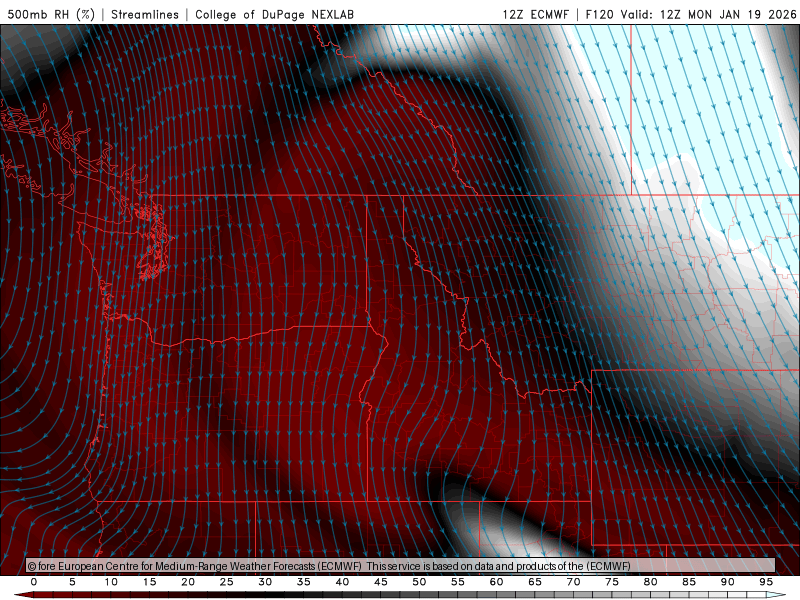This screenshot has height=600, width=800.
Task: Click the '500mb RH (%)' title text
Action: 51,14
